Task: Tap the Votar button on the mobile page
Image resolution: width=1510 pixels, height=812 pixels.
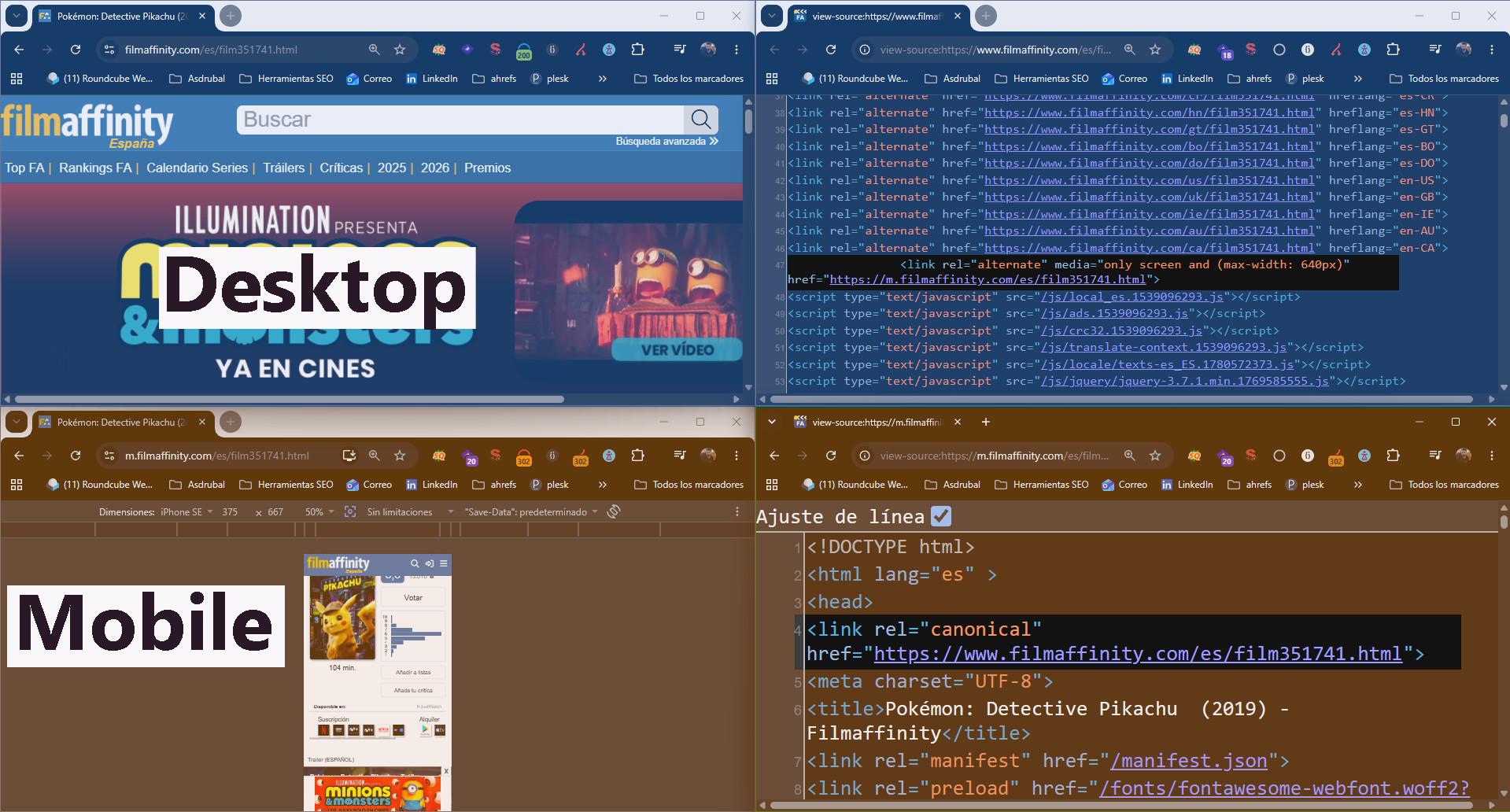Action: [x=413, y=598]
